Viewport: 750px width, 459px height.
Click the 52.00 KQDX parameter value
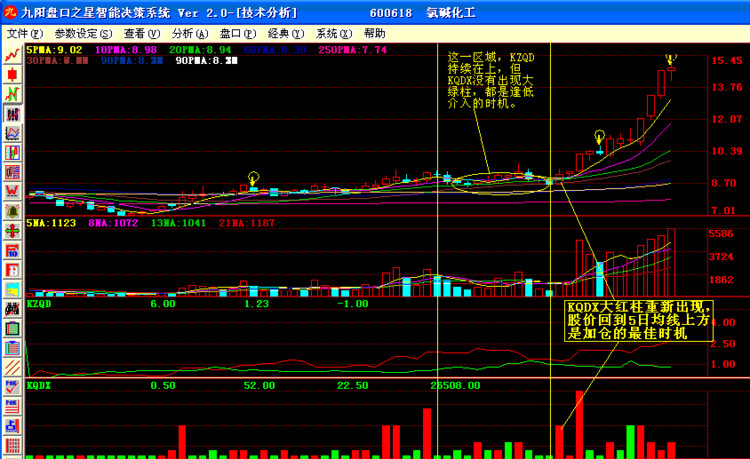[x=259, y=385]
